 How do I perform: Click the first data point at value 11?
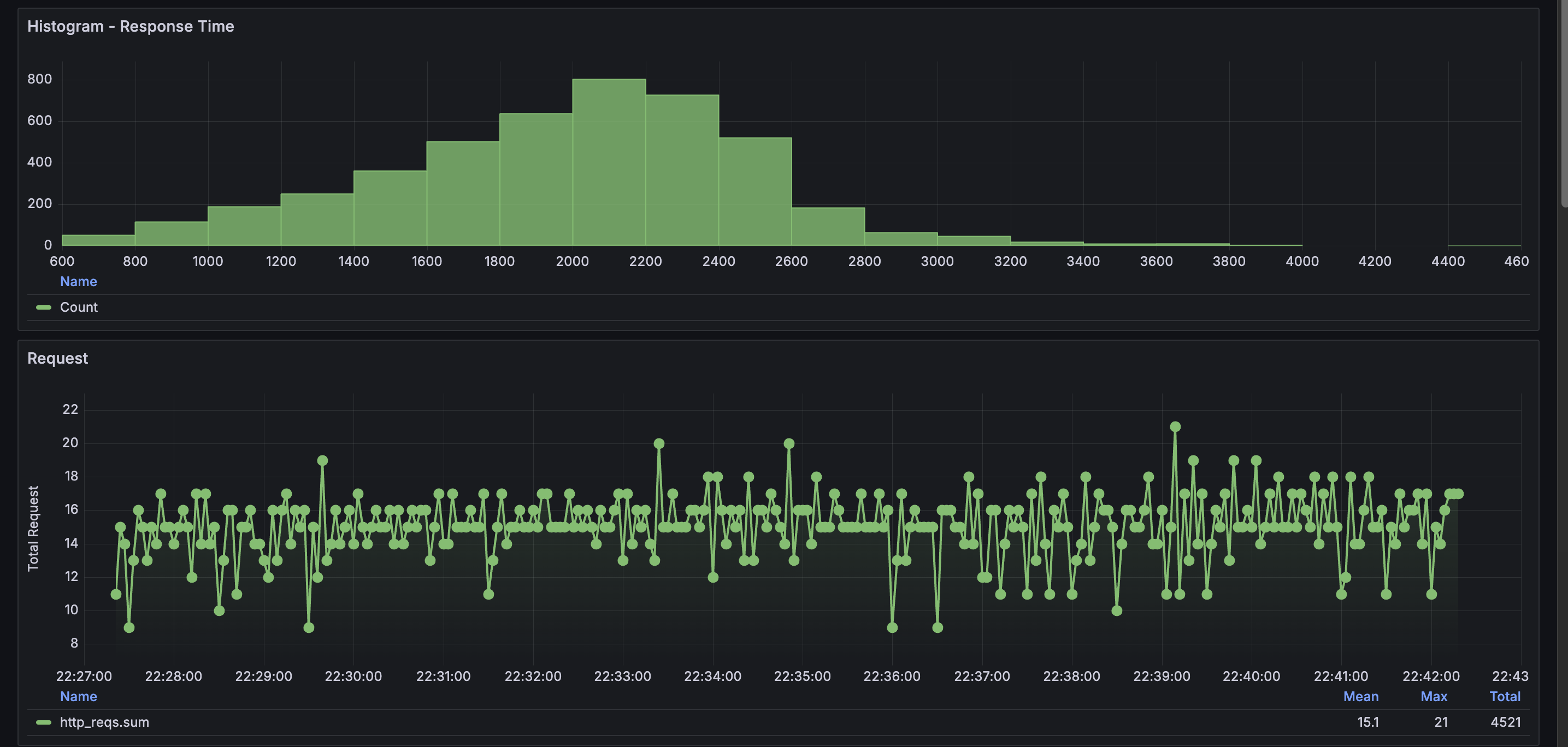click(116, 594)
